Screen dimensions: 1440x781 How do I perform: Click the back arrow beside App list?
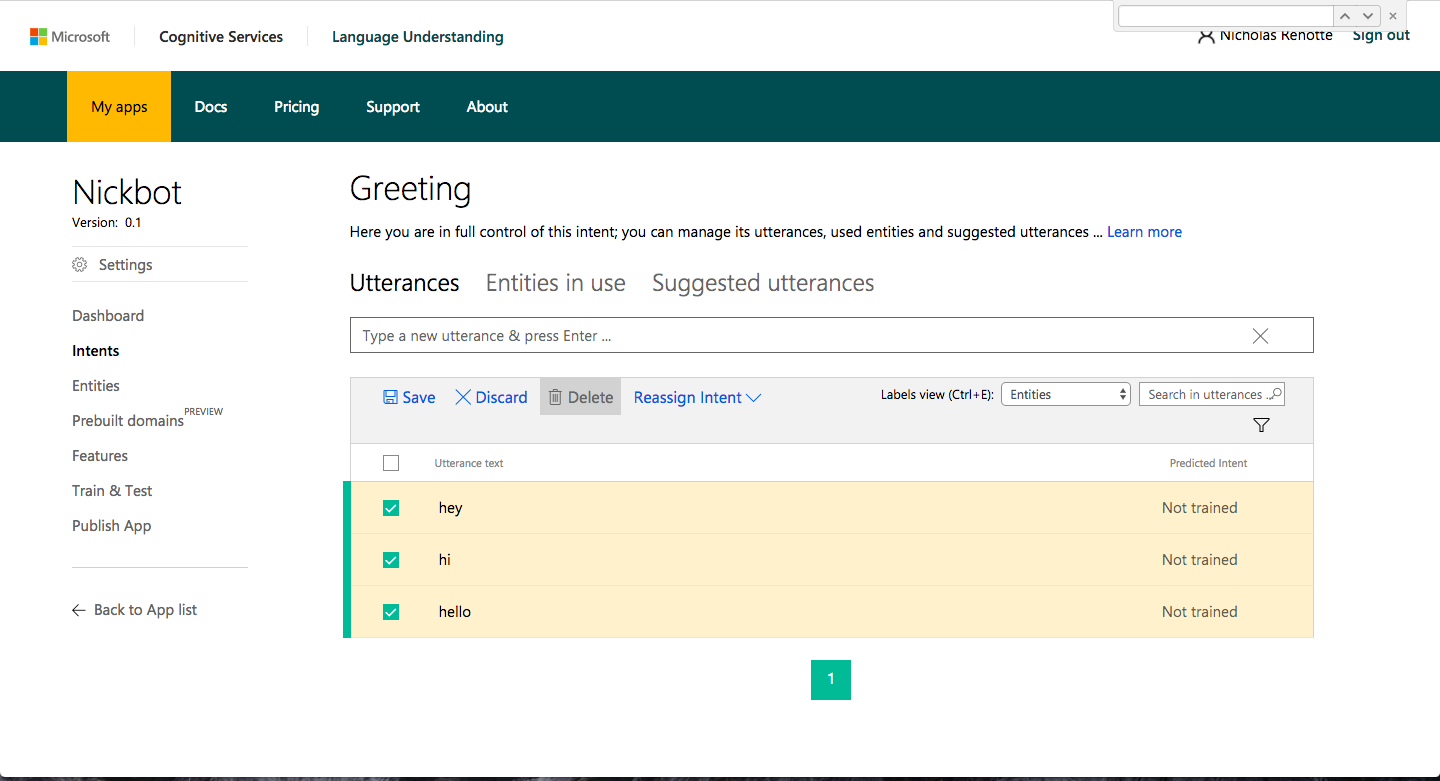click(79, 610)
